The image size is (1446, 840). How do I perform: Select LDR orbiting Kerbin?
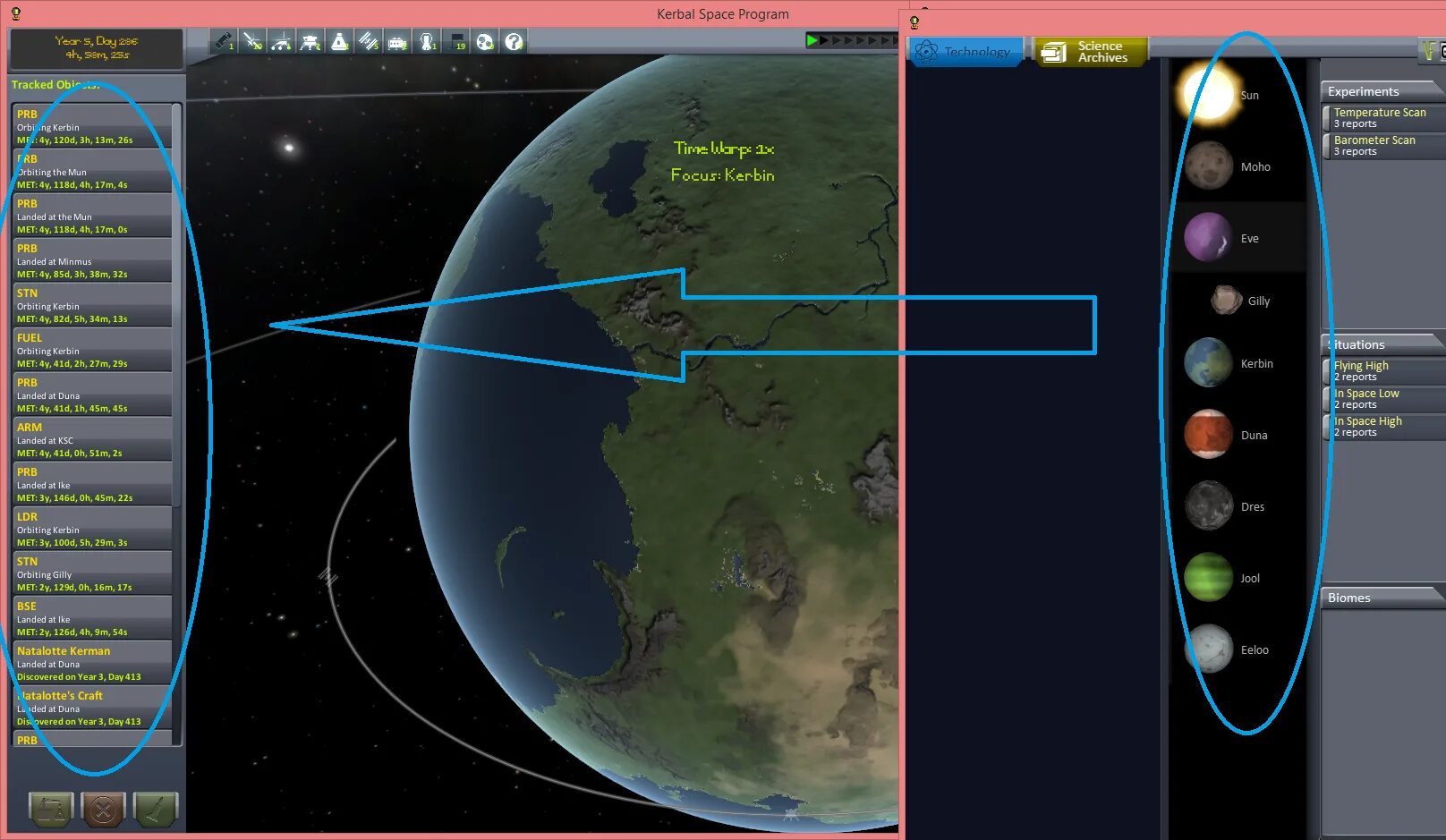(92, 529)
